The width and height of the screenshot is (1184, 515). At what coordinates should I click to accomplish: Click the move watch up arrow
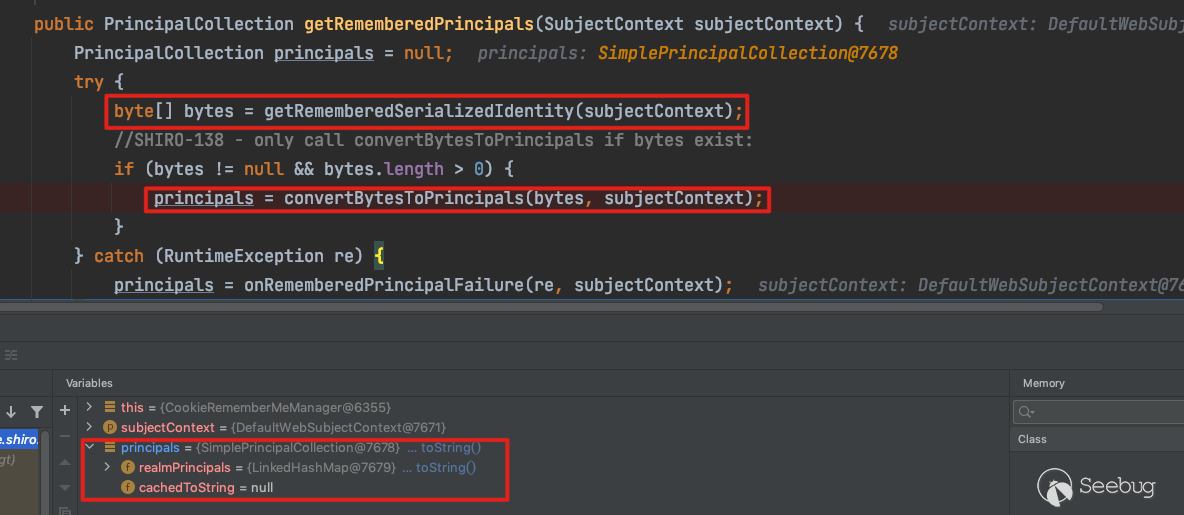(x=66, y=462)
